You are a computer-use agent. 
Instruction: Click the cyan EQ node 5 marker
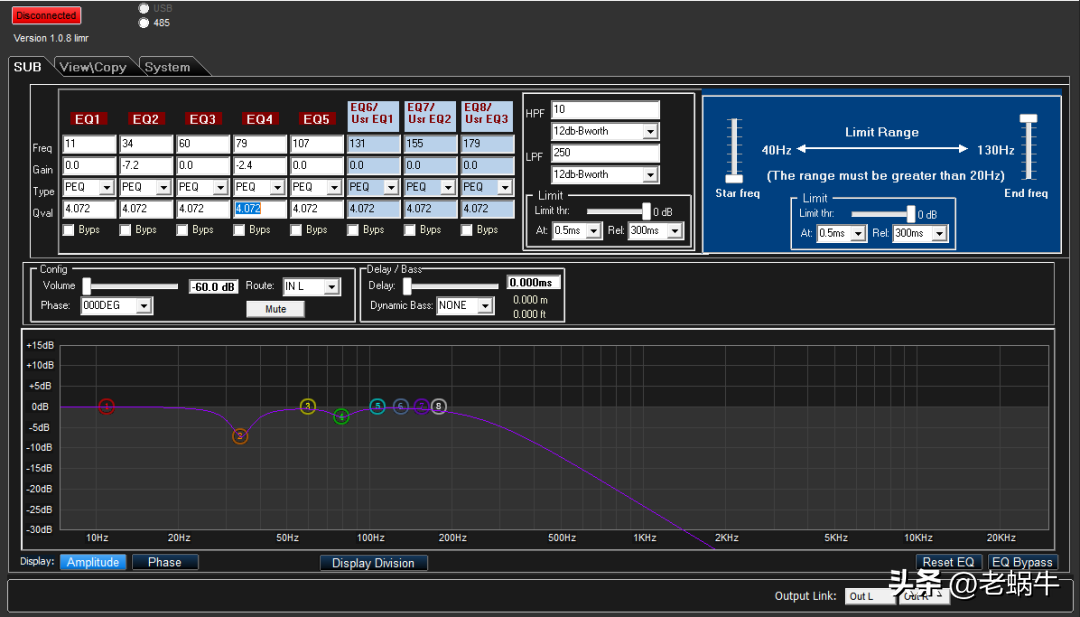coord(377,406)
